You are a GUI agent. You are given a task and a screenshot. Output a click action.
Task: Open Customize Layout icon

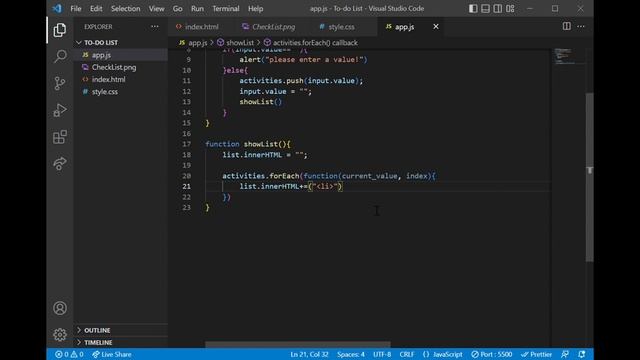510,9
